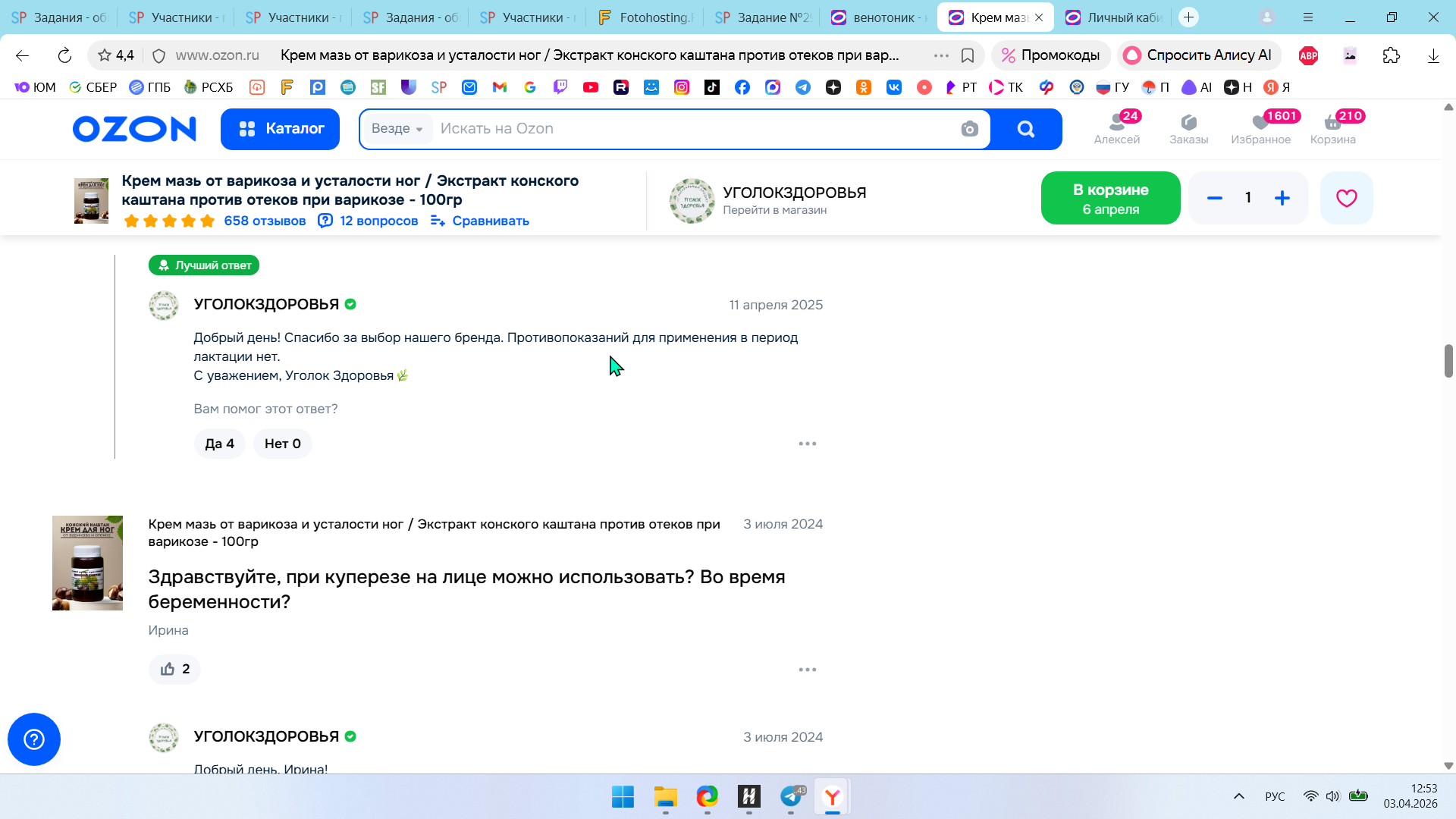Click the help question mark bubble
The height and width of the screenshot is (819, 1456).
(34, 739)
